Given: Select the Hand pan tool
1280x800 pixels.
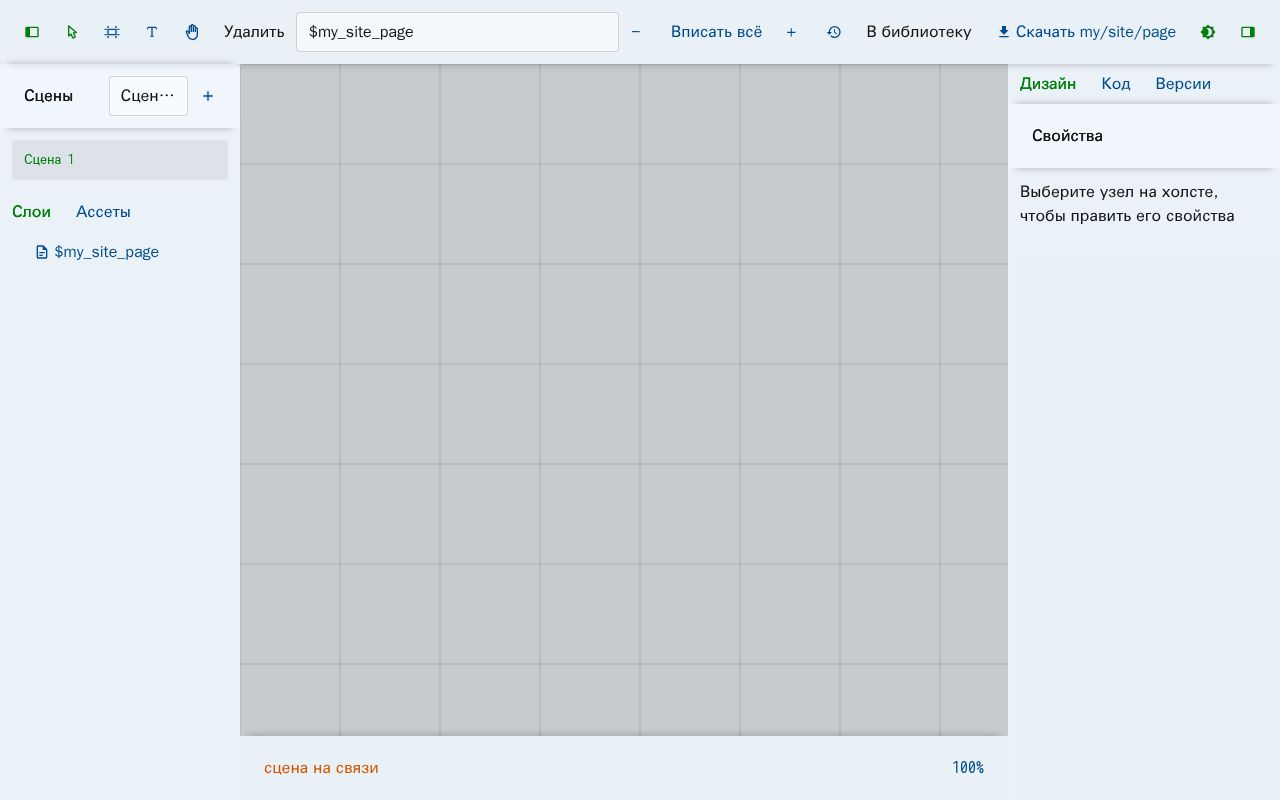Looking at the screenshot, I should [x=192, y=32].
